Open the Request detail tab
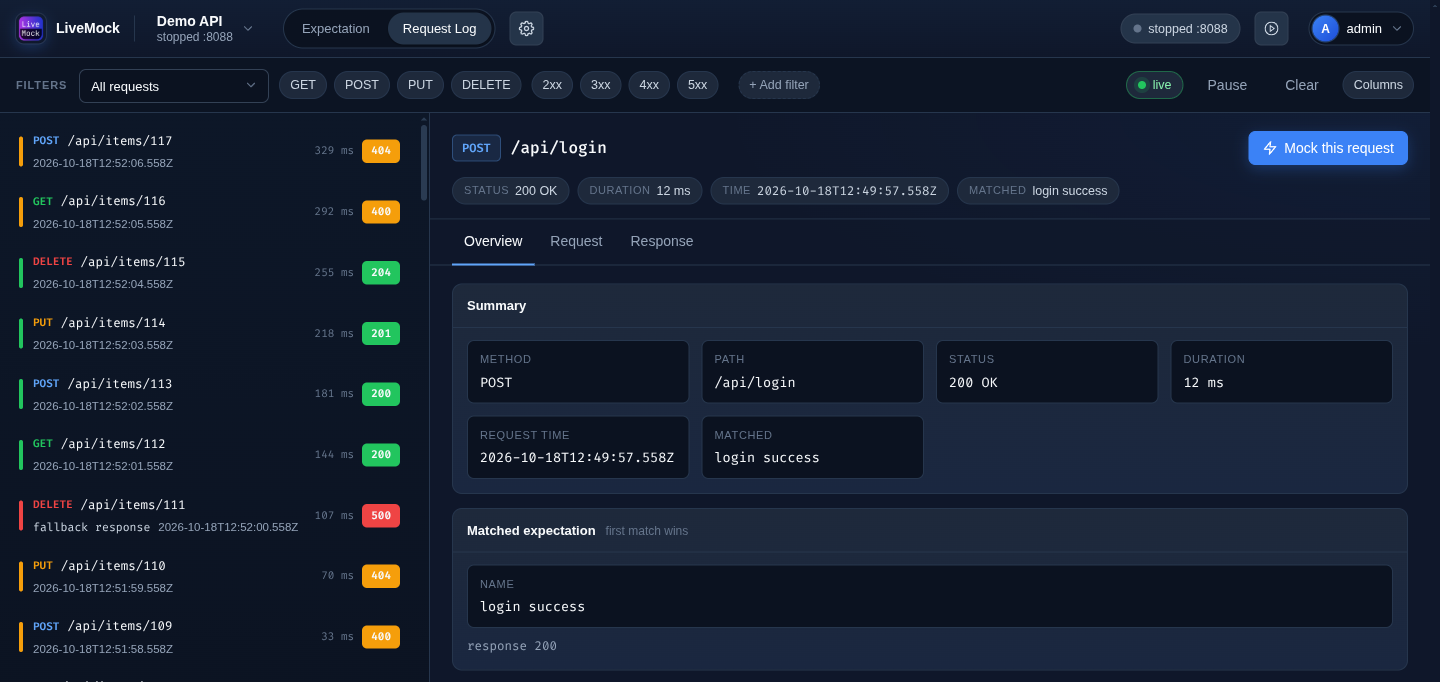1440x682 pixels. pyautogui.click(x=576, y=241)
